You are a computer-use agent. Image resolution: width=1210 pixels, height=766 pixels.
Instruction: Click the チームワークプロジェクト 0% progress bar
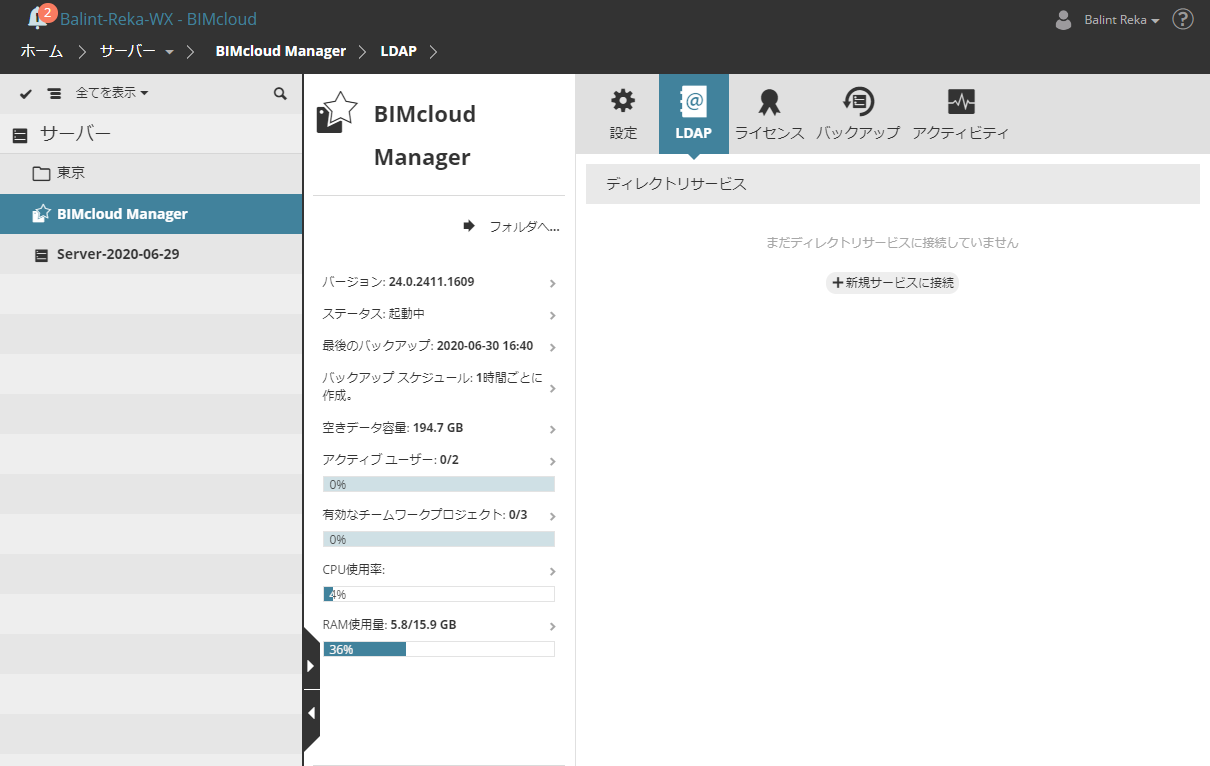pyautogui.click(x=439, y=539)
